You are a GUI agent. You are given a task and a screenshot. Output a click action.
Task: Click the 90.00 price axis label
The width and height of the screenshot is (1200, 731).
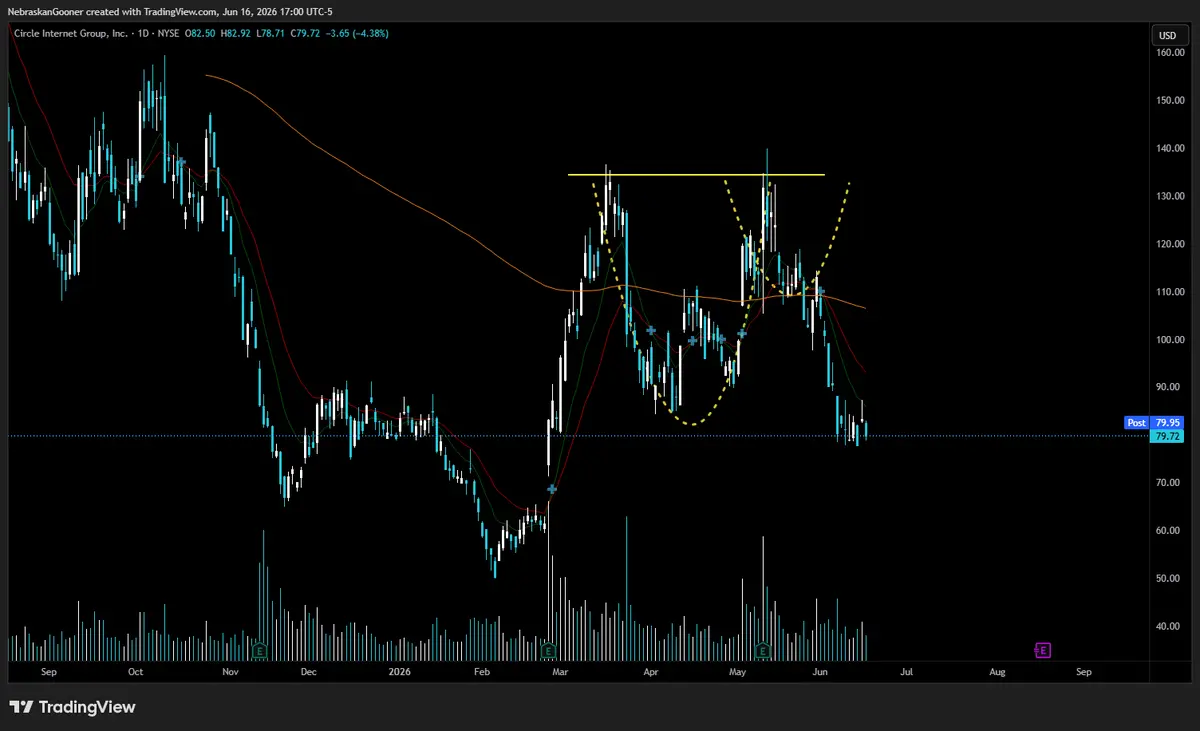click(1170, 387)
